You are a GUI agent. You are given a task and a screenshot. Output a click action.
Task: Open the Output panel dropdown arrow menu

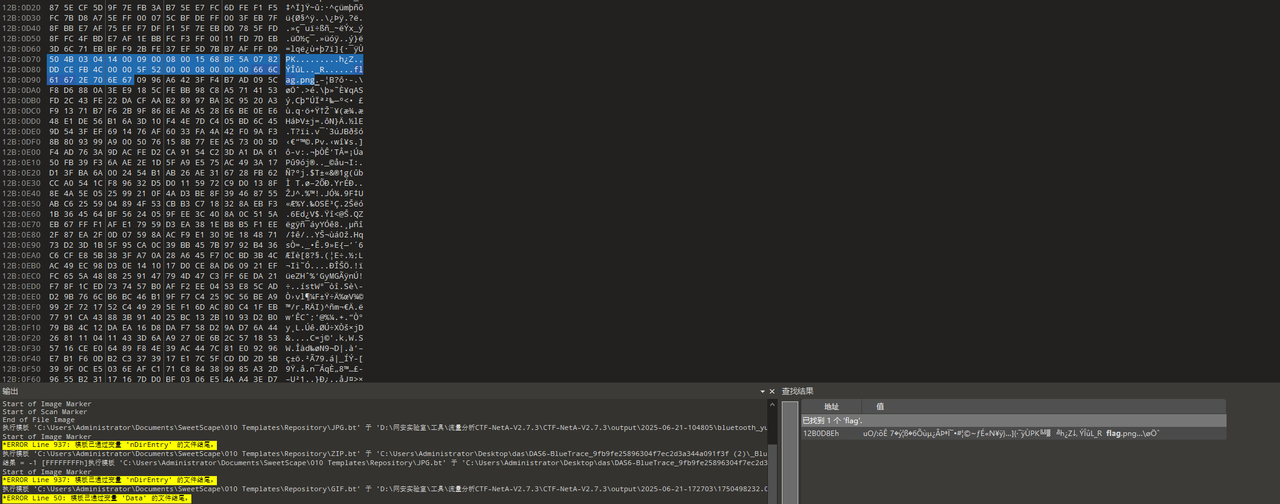tap(761, 392)
